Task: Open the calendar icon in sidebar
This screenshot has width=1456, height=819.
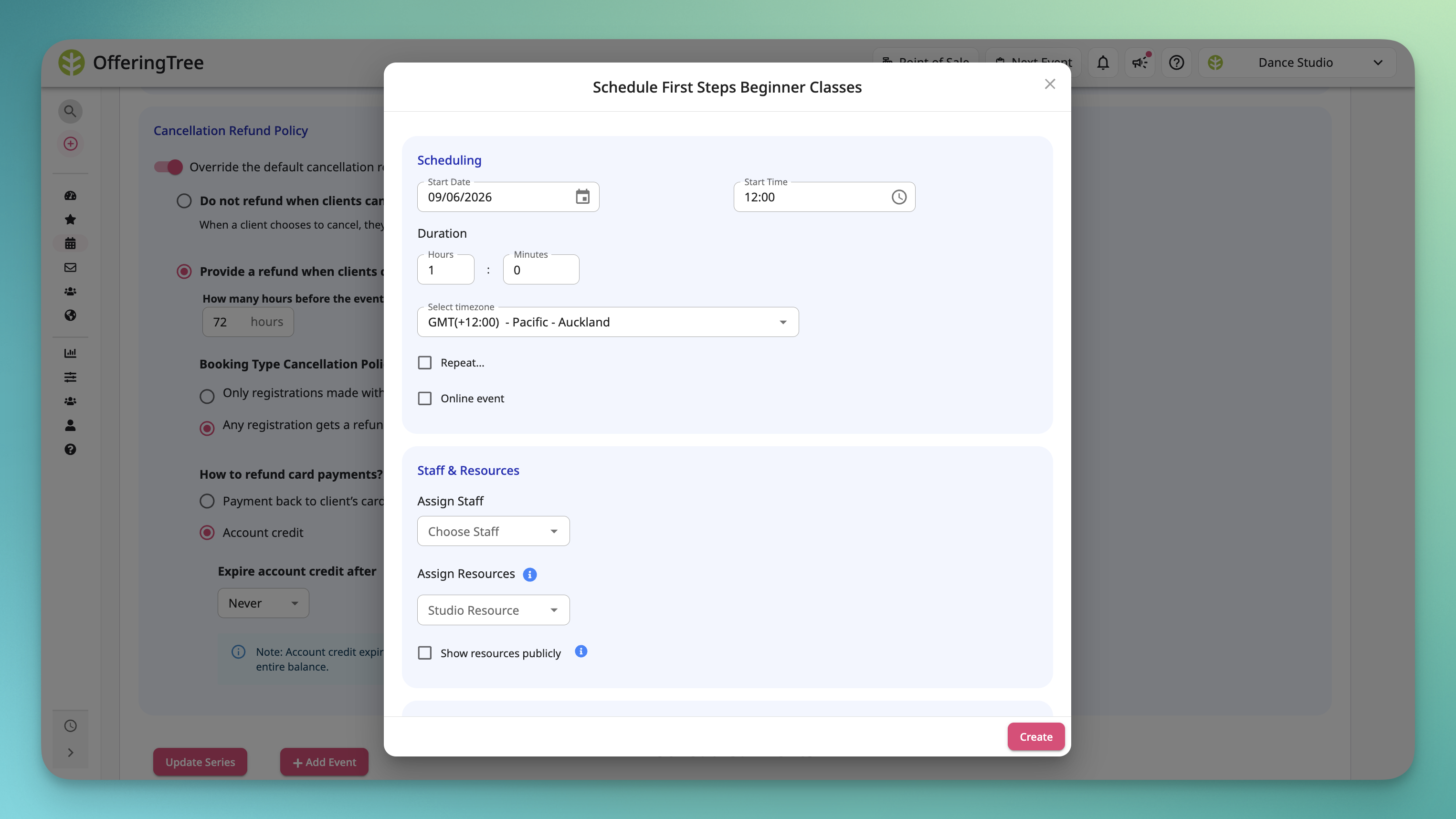Action: (x=70, y=243)
